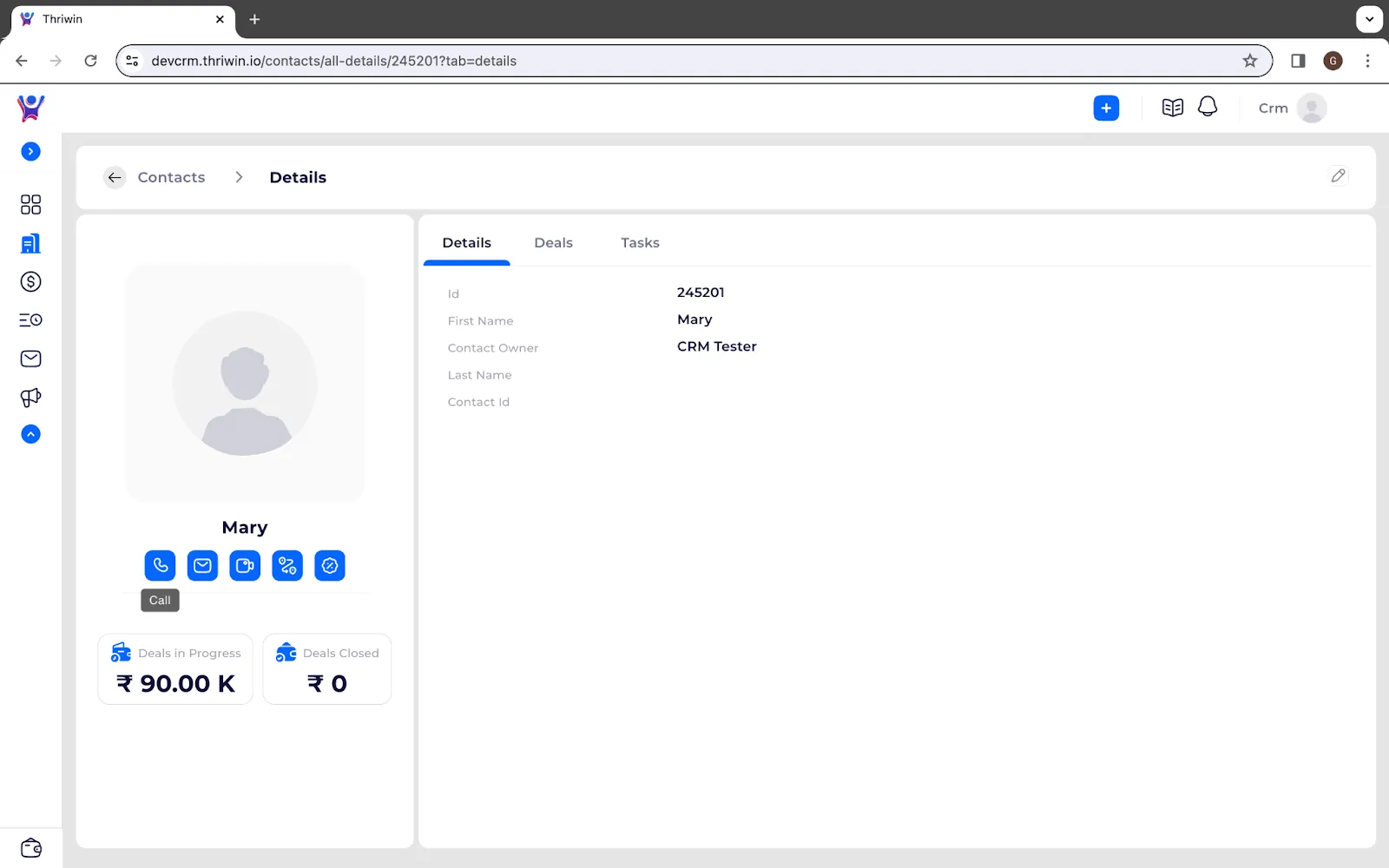Click the Call phone icon under Mary
Viewport: 1389px width, 868px height.
pos(160,566)
